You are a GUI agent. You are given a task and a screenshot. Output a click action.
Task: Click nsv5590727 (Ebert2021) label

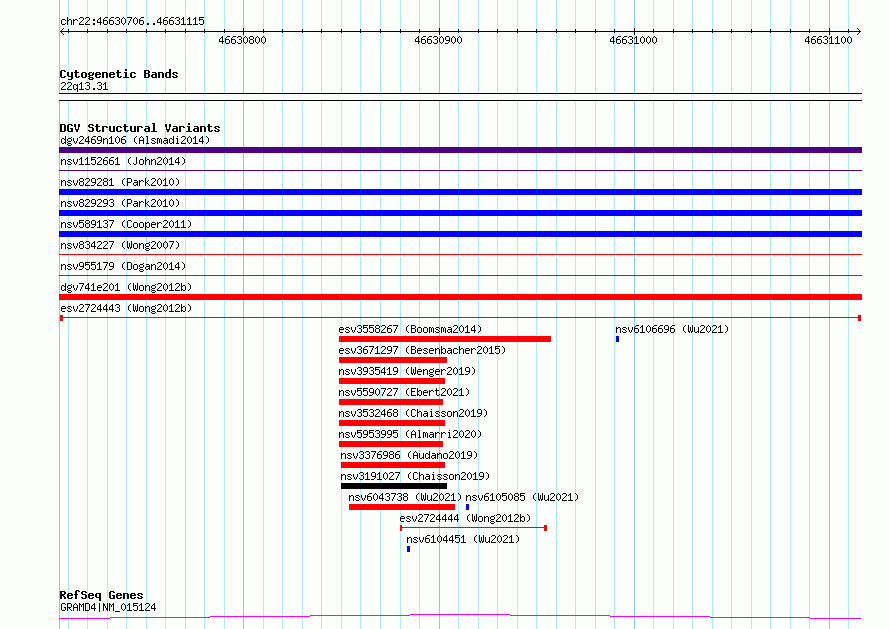click(404, 392)
